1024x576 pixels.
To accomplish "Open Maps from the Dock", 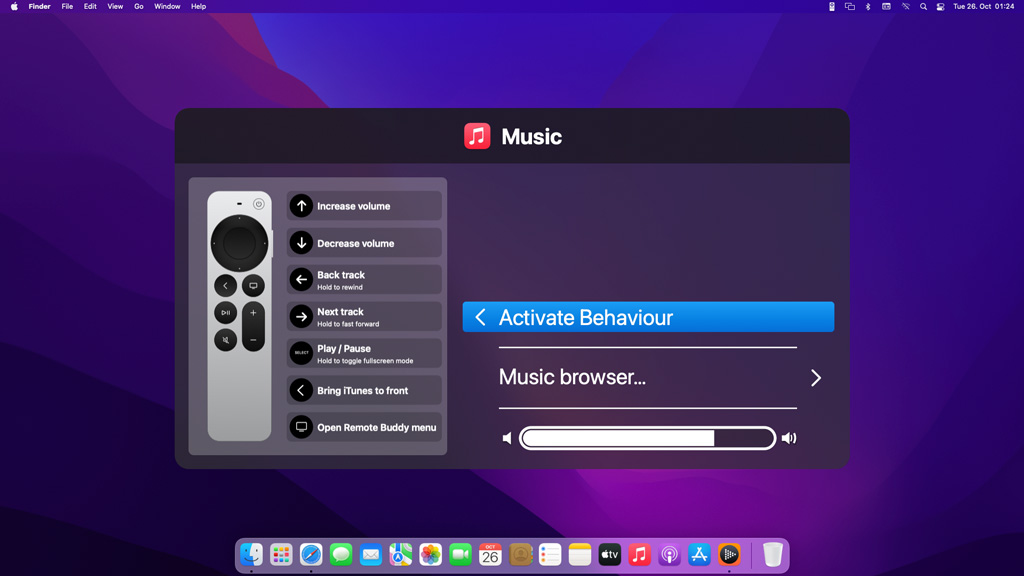I will click(x=400, y=554).
